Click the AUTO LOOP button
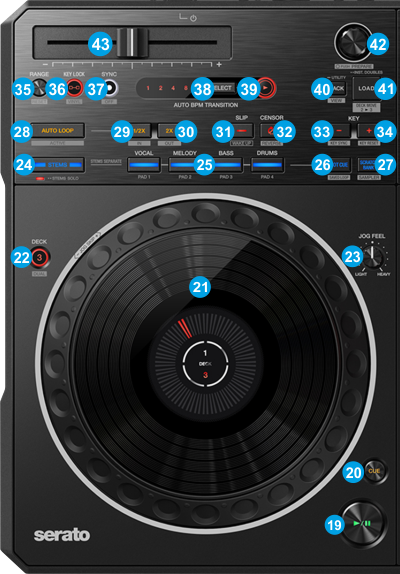 tap(57, 130)
